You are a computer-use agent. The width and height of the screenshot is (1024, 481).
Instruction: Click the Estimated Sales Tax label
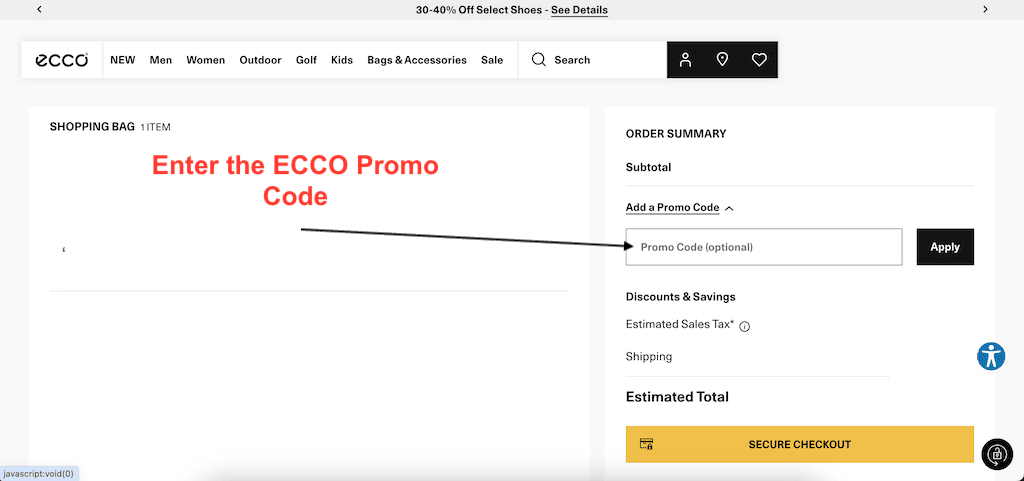click(x=680, y=324)
